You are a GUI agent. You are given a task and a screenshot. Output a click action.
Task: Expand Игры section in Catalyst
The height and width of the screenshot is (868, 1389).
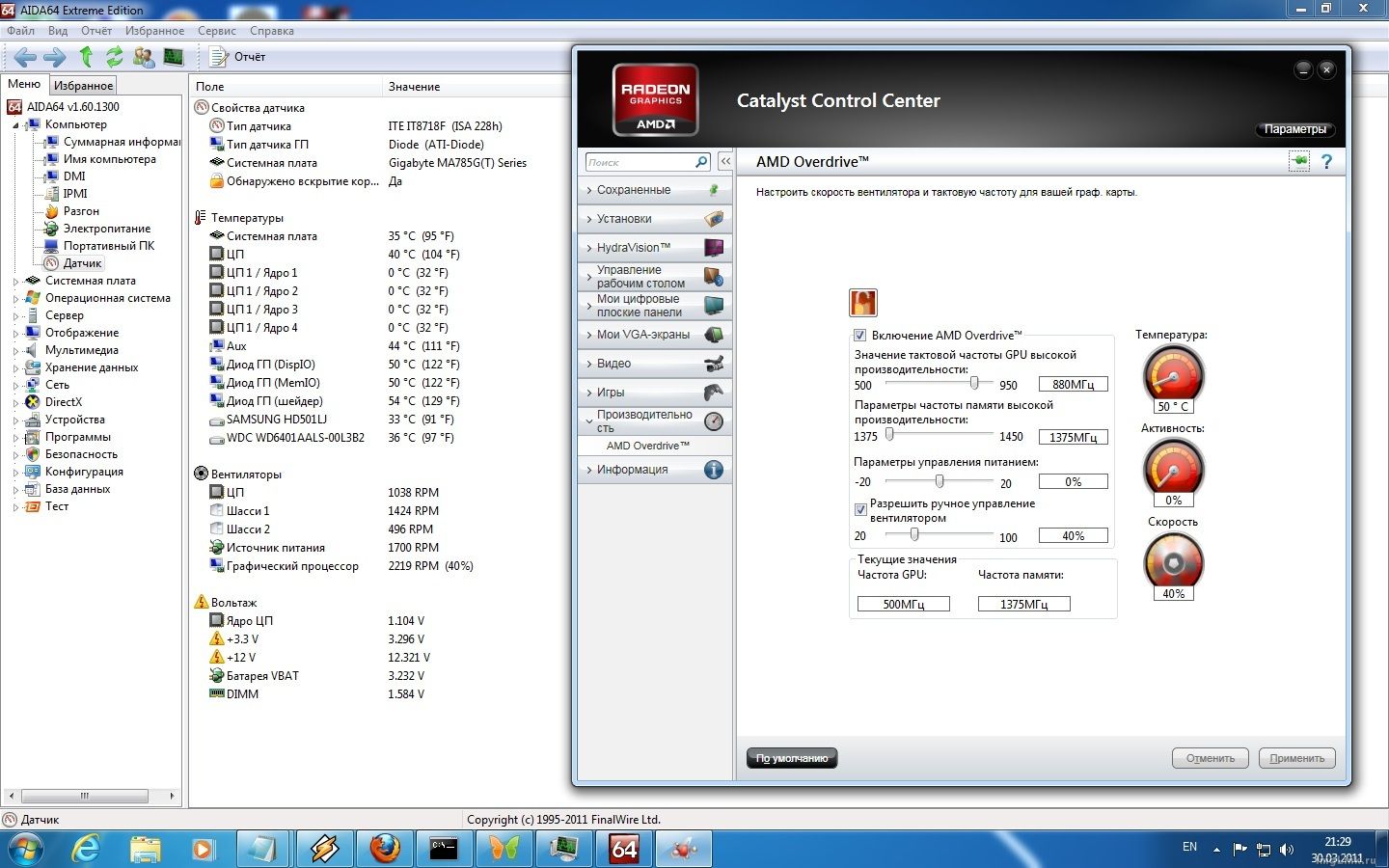pos(655,393)
